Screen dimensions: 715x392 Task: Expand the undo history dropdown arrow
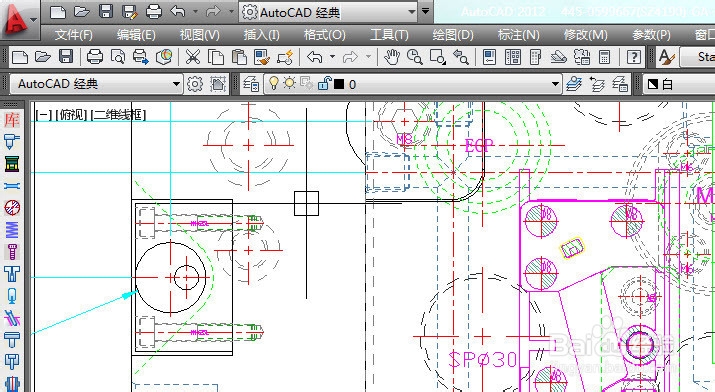pos(332,57)
